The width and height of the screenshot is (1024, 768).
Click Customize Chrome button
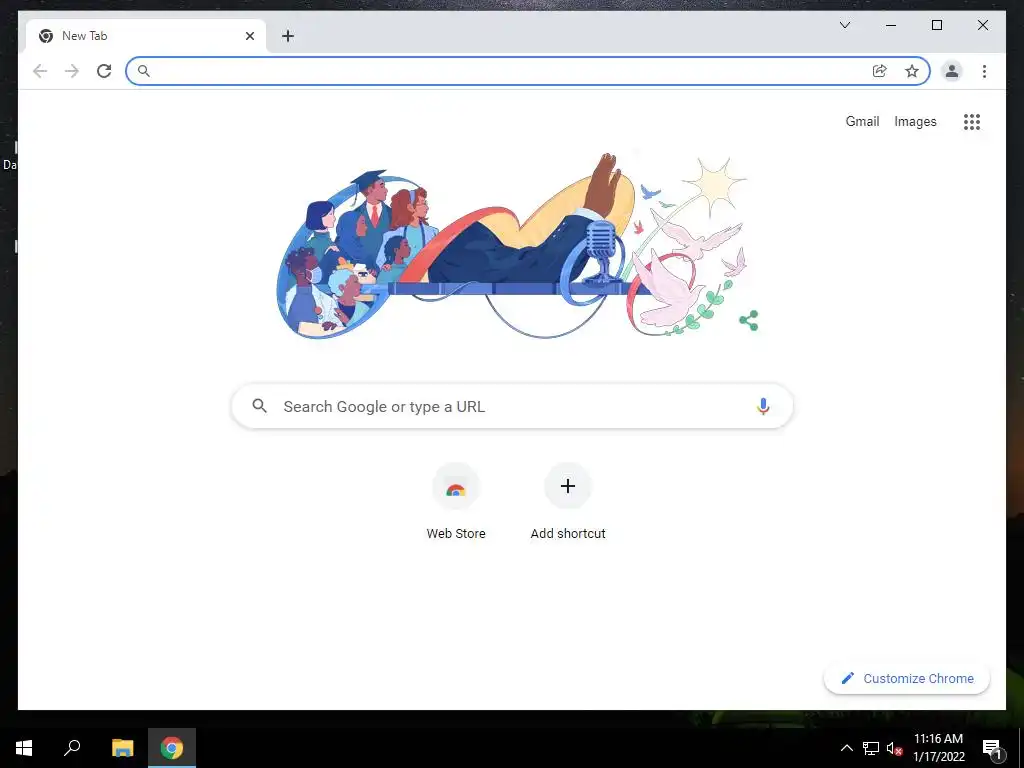tap(906, 679)
